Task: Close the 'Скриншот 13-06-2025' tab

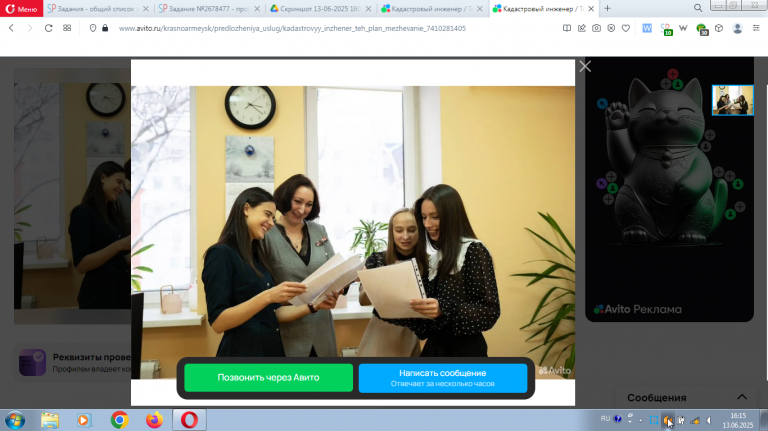Action: pyautogui.click(x=368, y=9)
